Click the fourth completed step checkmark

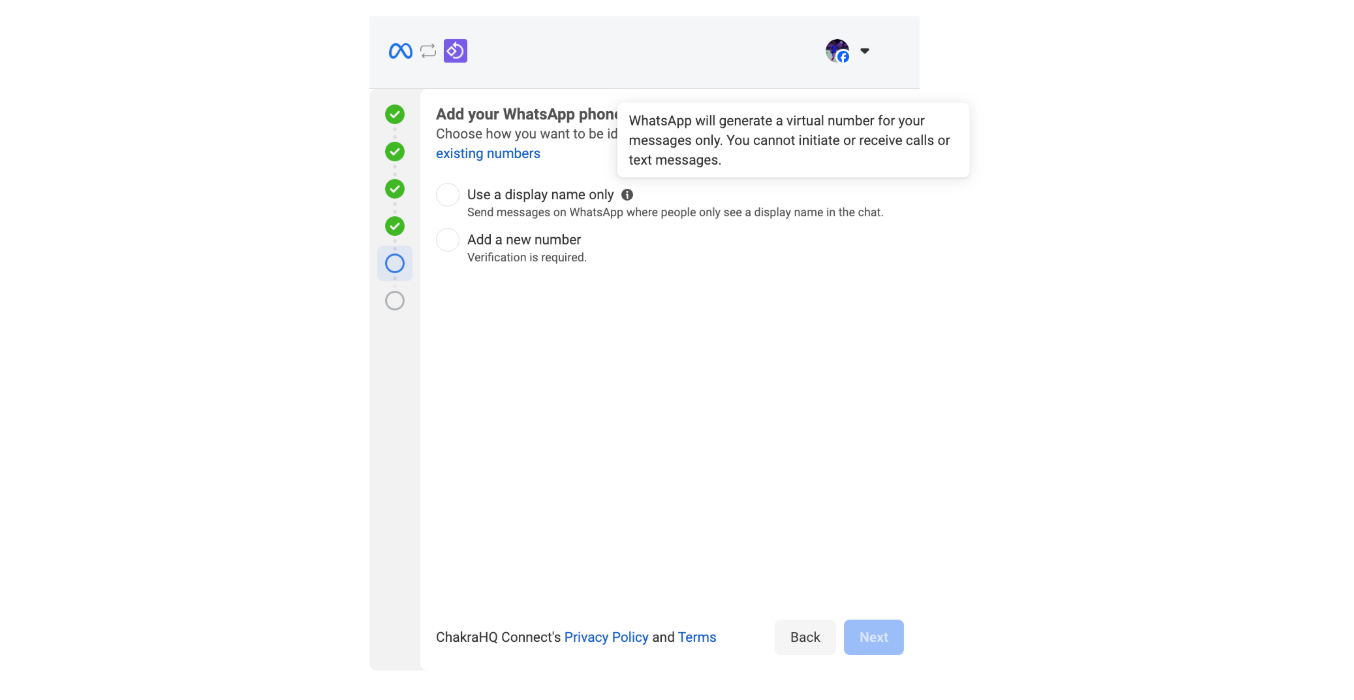tap(395, 226)
